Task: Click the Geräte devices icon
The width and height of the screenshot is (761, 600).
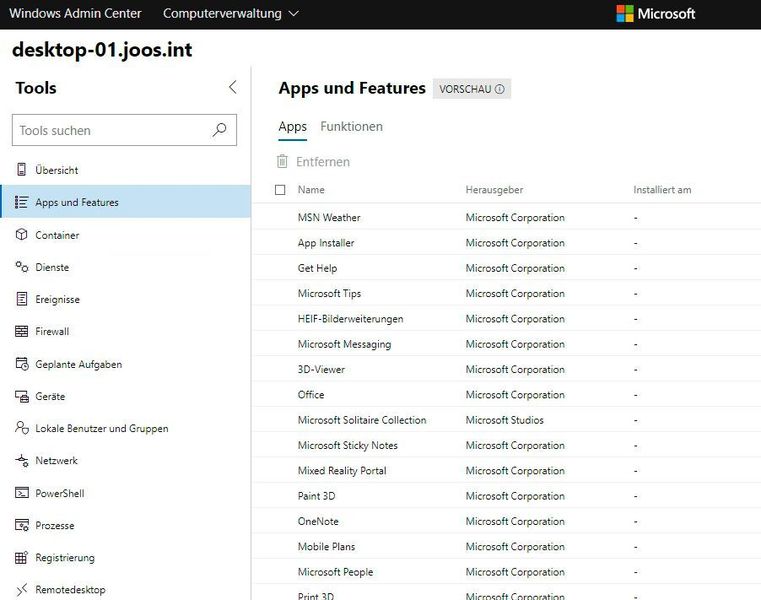Action: point(22,396)
